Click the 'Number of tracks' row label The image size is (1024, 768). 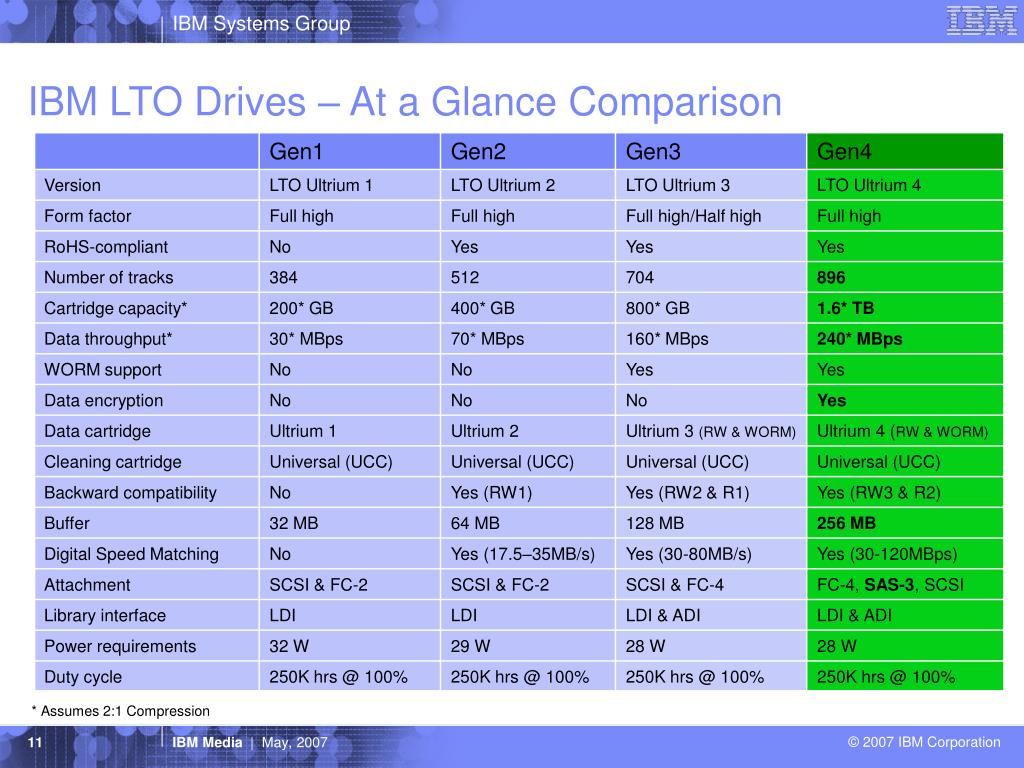coord(108,278)
